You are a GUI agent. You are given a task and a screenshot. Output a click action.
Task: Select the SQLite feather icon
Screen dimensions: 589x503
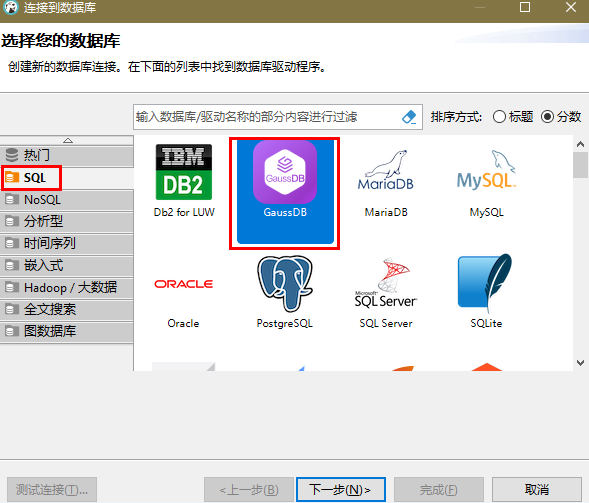pos(485,283)
